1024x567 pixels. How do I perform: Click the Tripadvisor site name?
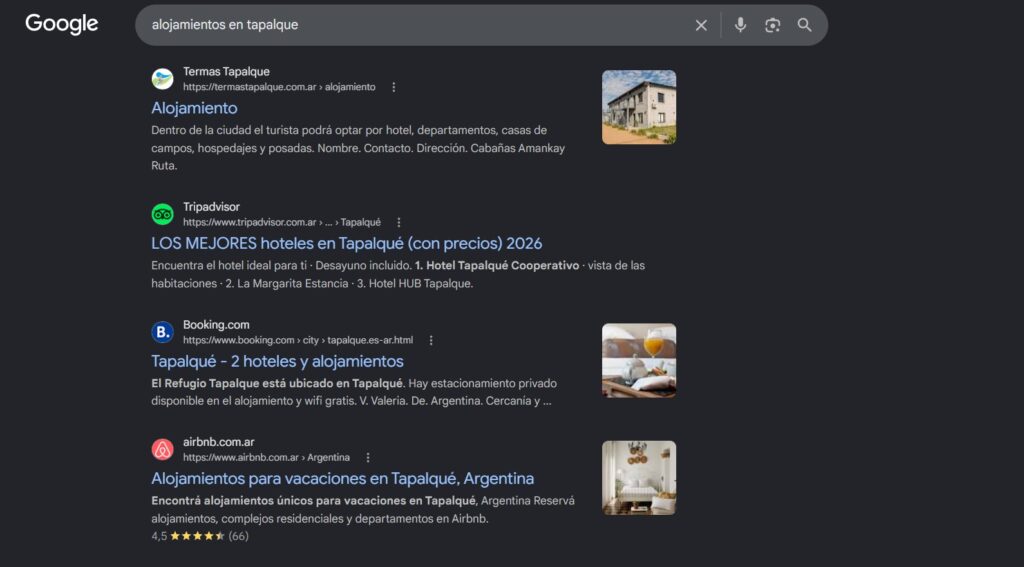pyautogui.click(x=211, y=207)
